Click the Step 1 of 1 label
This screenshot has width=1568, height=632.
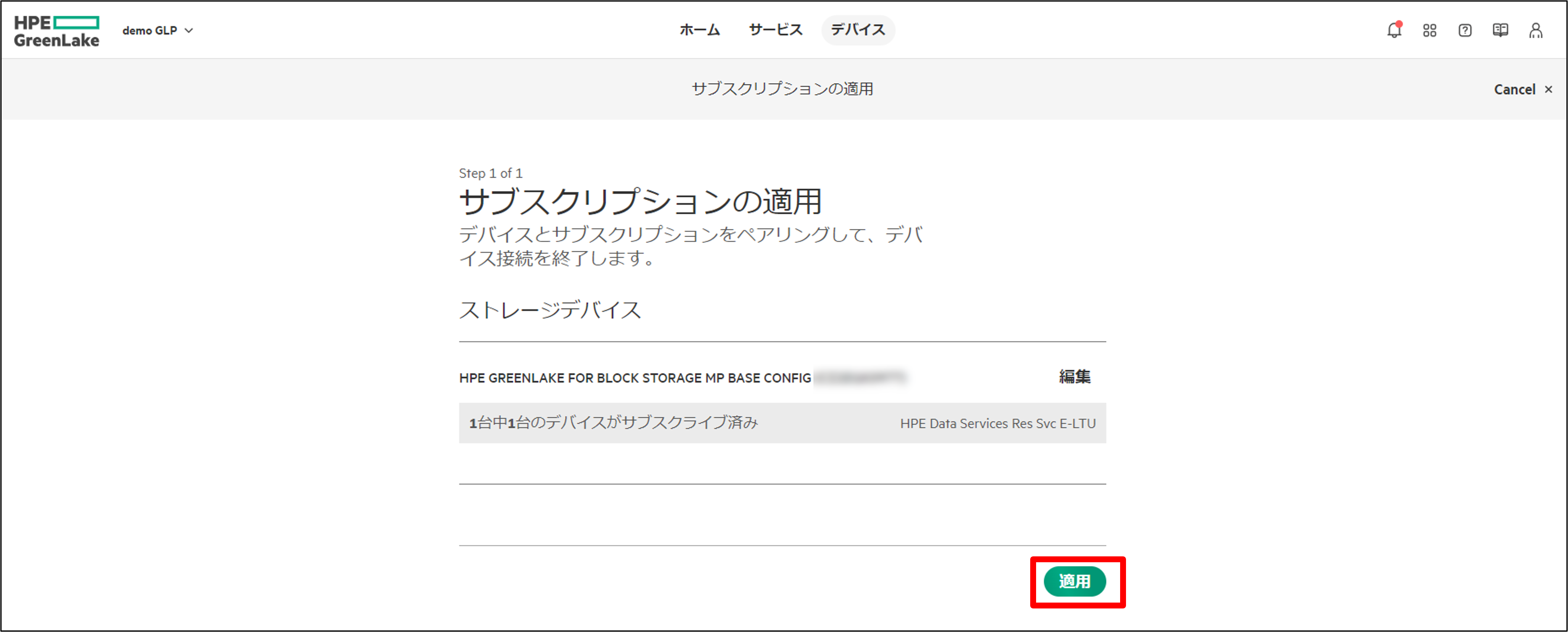[x=491, y=174]
